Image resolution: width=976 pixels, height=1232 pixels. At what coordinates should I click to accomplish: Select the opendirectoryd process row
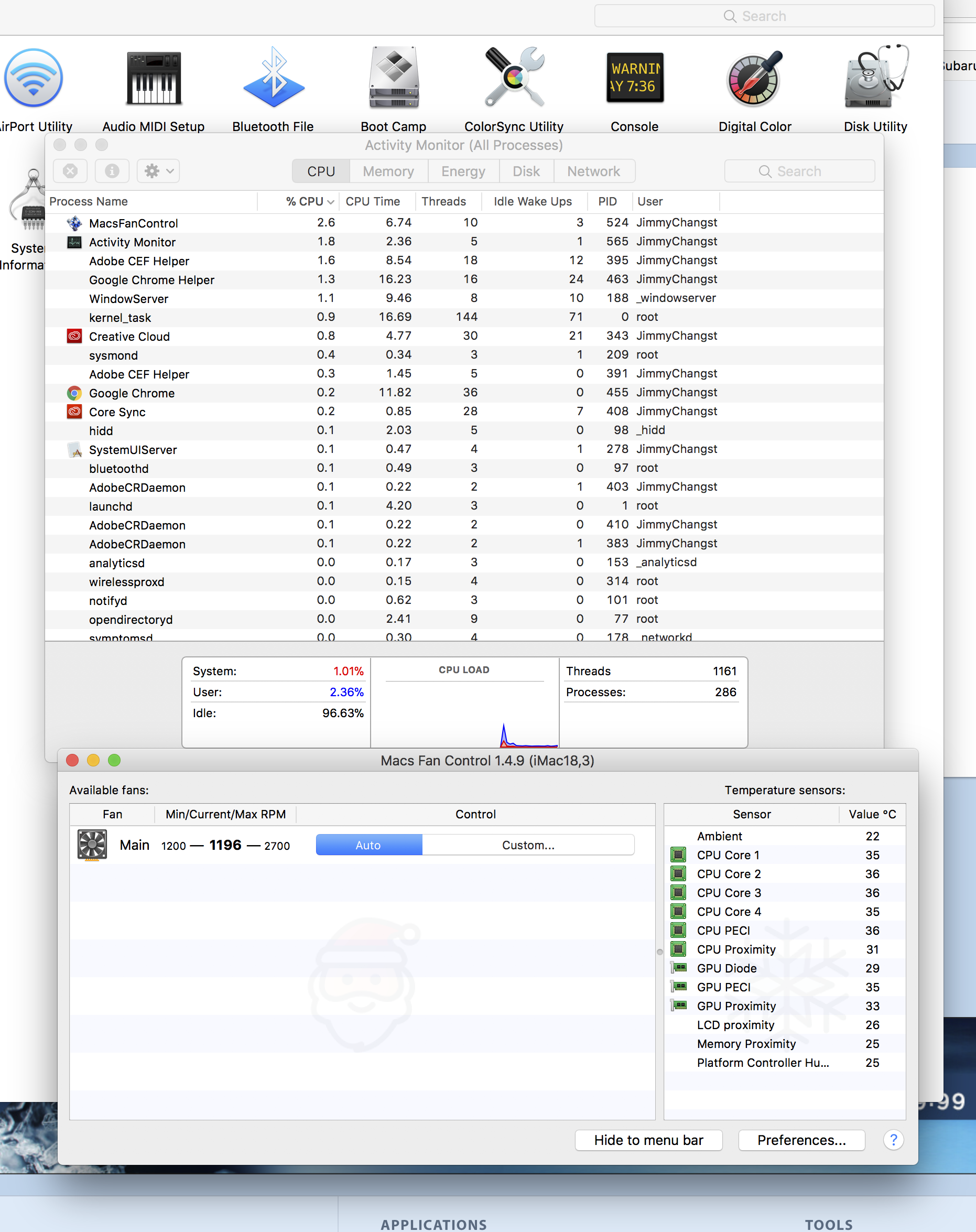[464, 619]
